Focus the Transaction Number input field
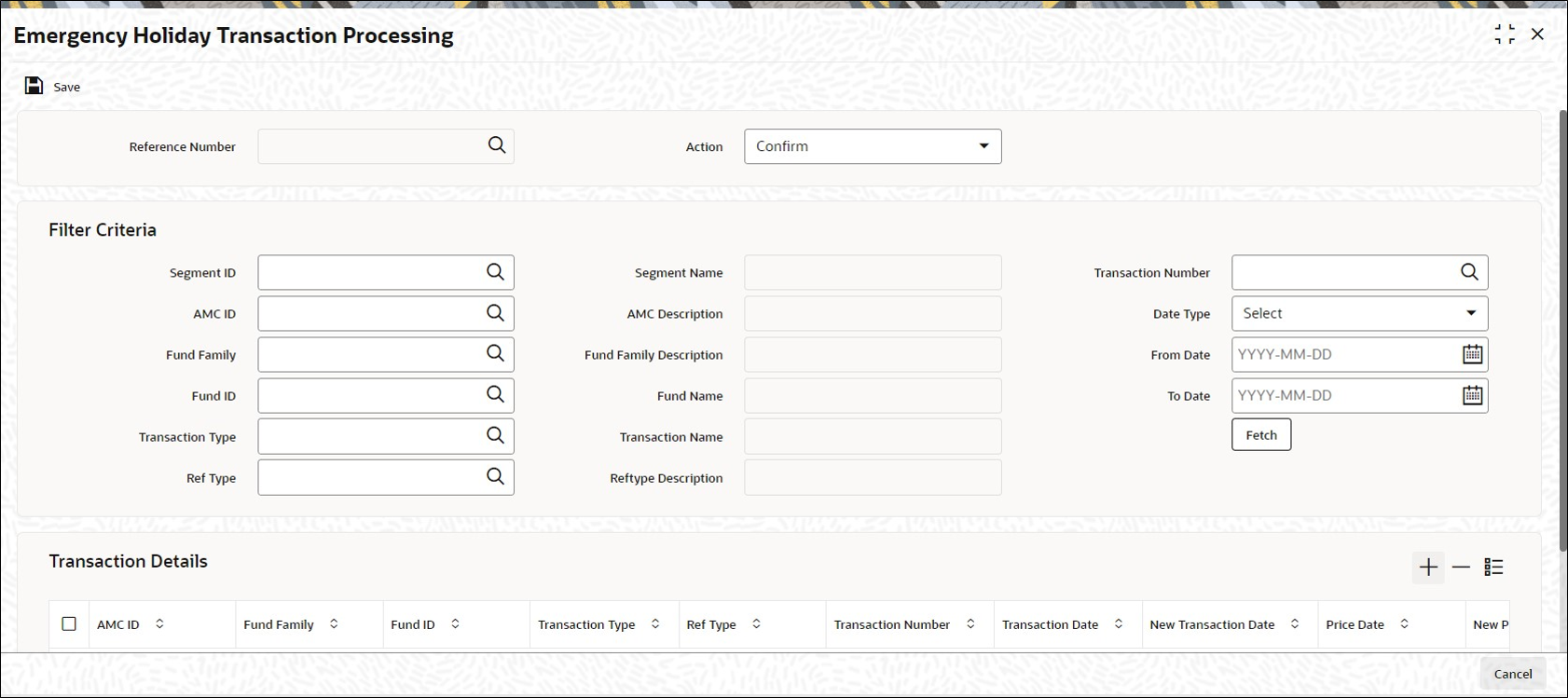Screen dimensions: 1568x698 pyautogui.click(x=1359, y=272)
